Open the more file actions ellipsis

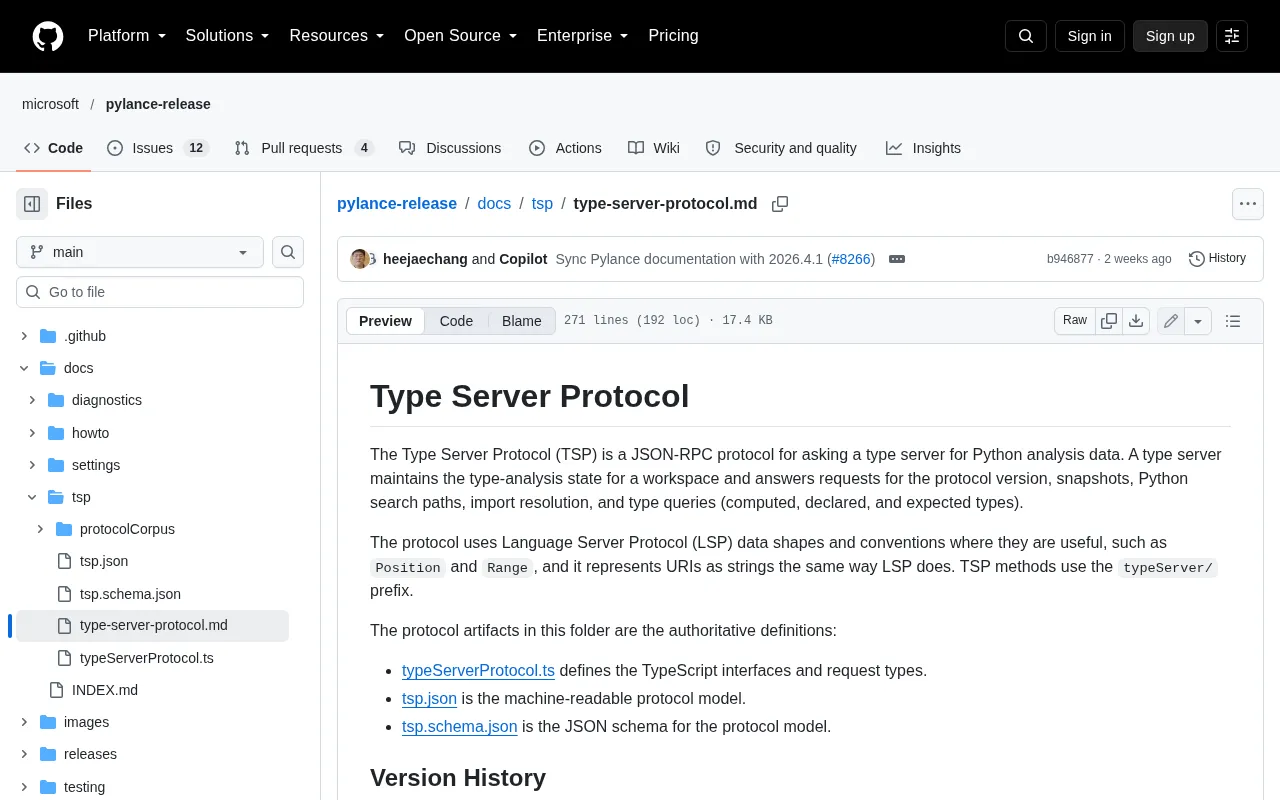point(1248,204)
